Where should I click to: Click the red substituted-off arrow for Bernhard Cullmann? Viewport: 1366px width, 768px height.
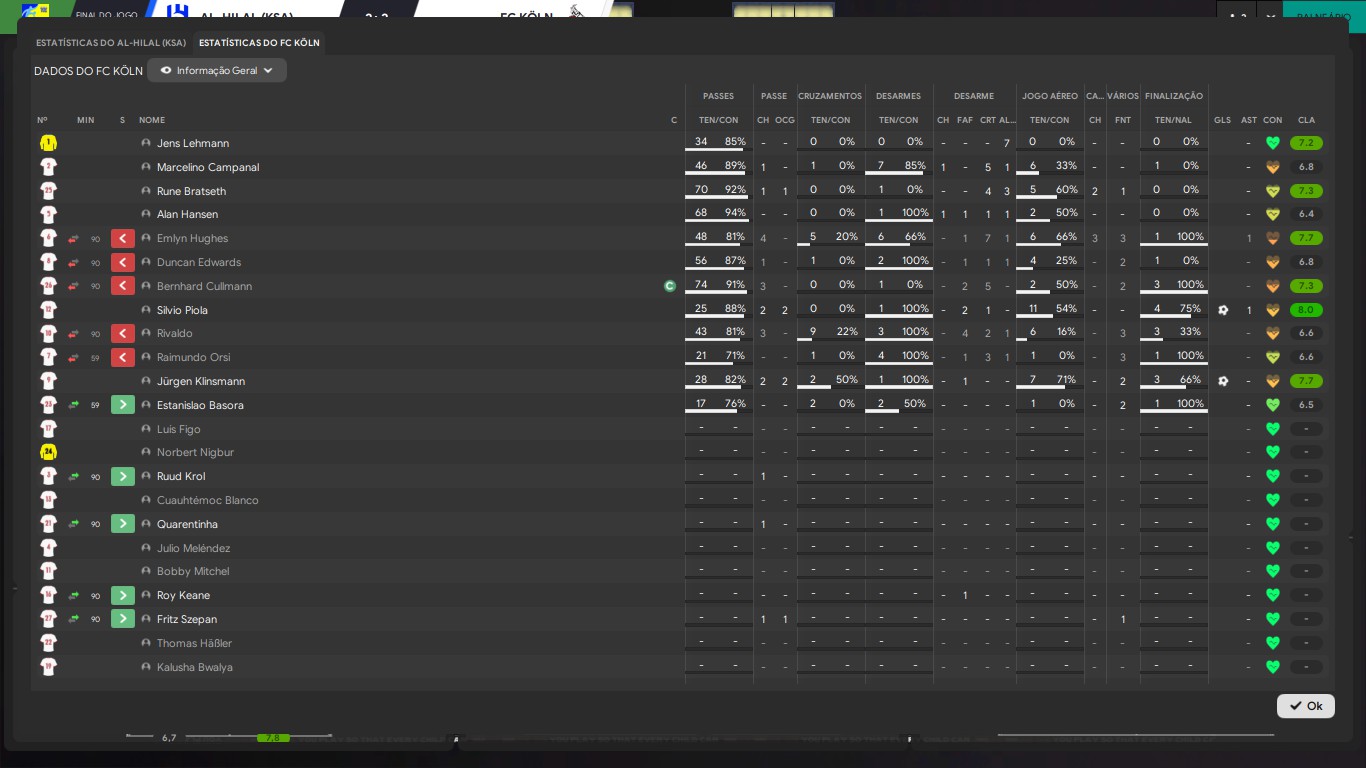tap(123, 286)
